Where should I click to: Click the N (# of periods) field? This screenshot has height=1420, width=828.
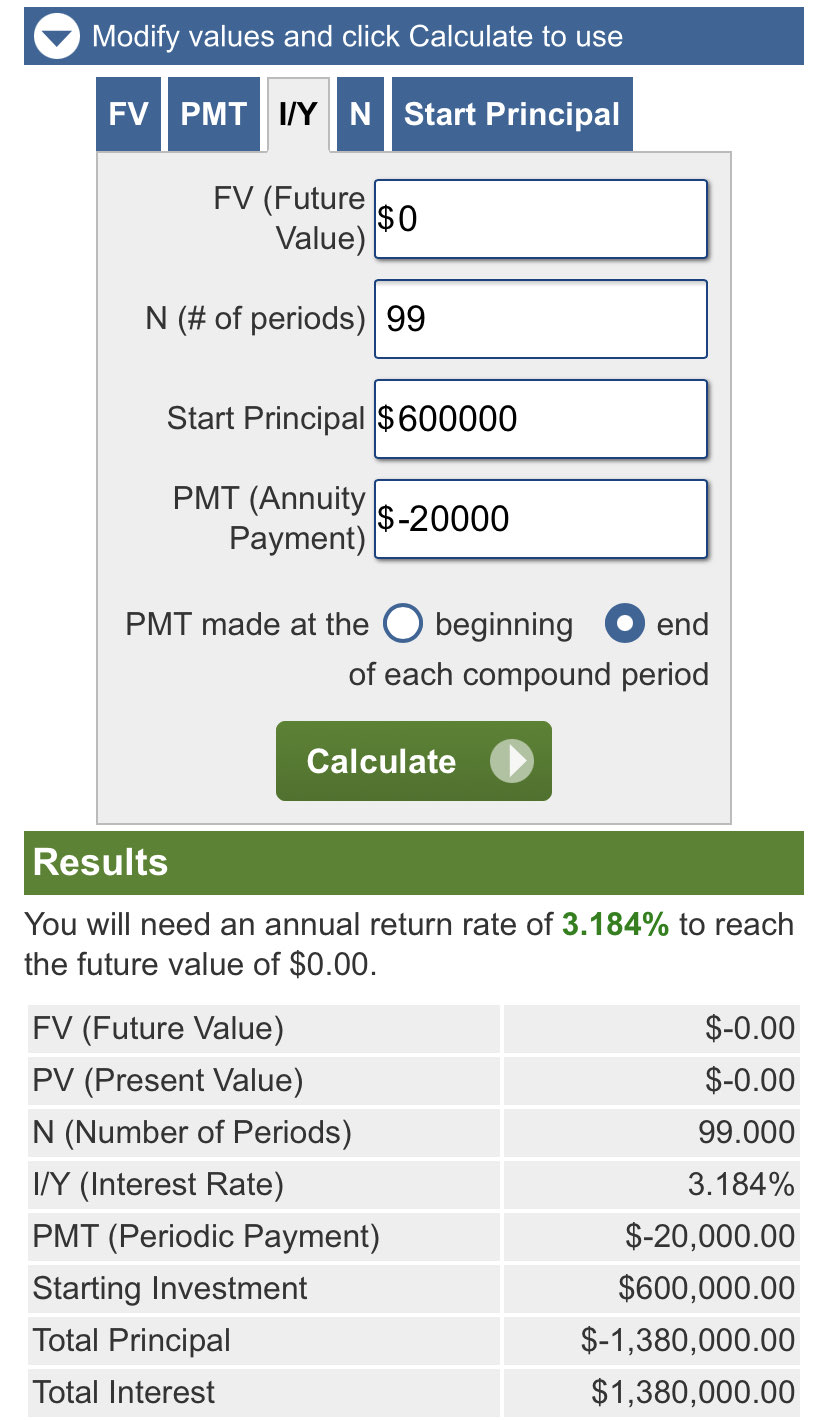click(x=541, y=319)
